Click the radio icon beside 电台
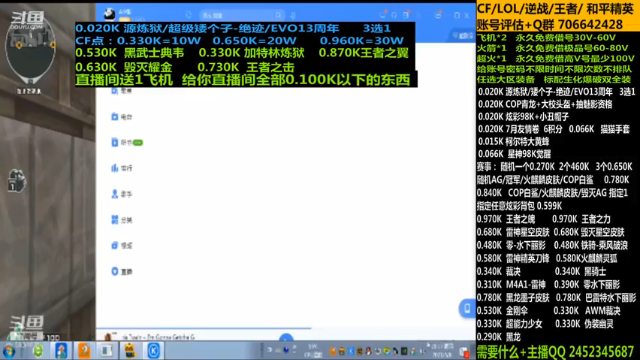Viewport: 640px width, 360px height. click(x=115, y=117)
